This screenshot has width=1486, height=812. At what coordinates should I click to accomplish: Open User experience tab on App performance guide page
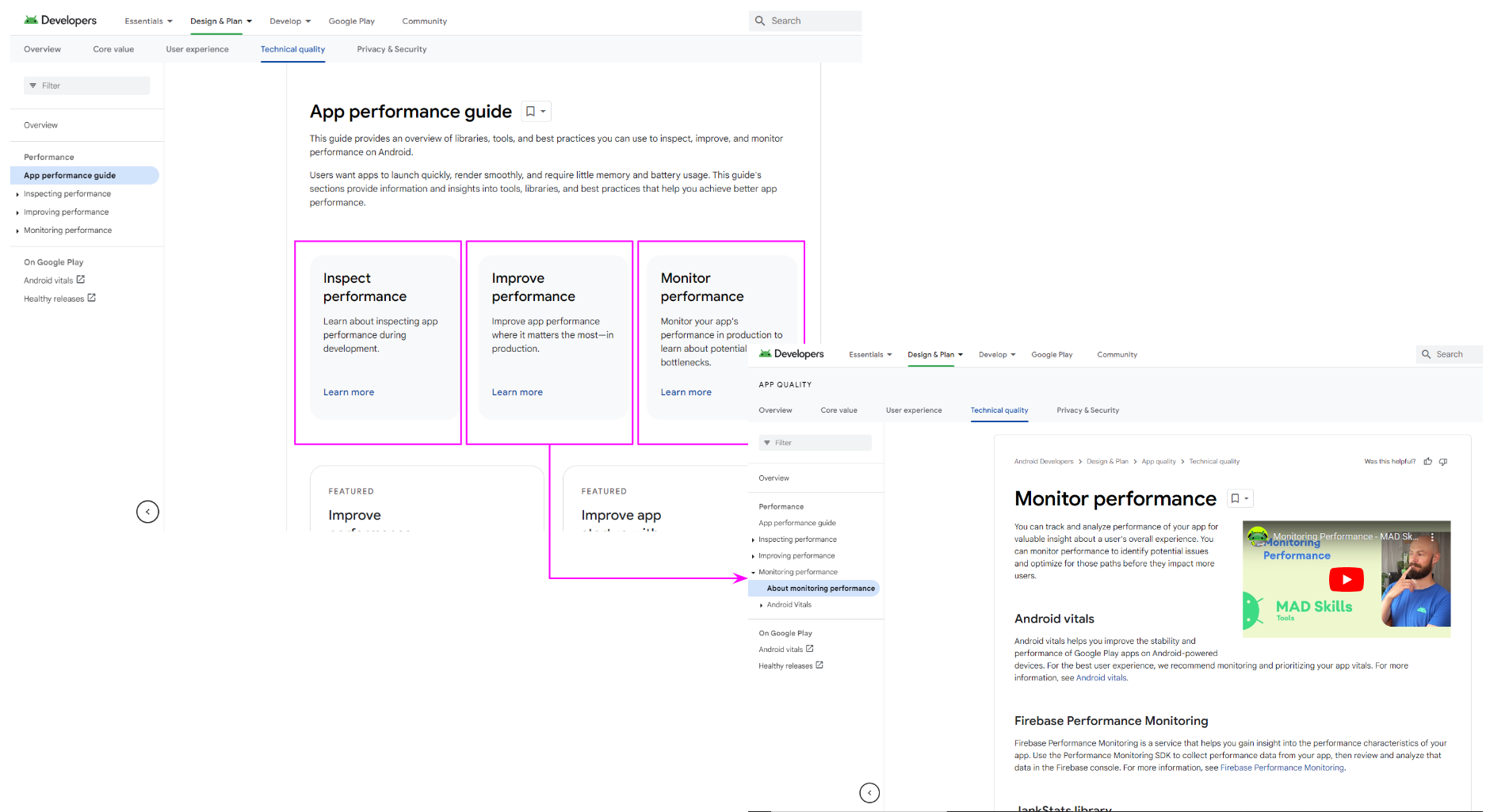pos(197,49)
